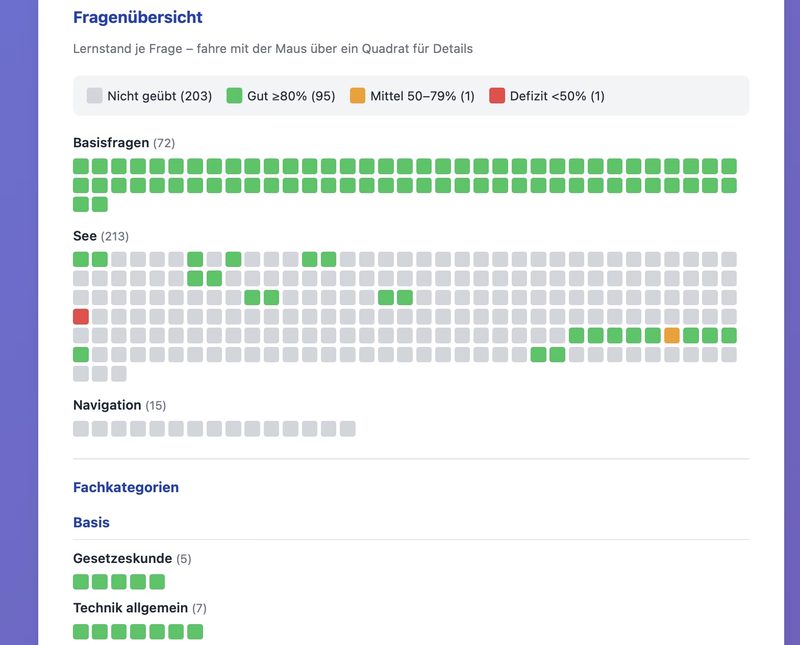Click the last green square under Gesetzeskunde
Screen dimensions: 800x645
(157, 582)
